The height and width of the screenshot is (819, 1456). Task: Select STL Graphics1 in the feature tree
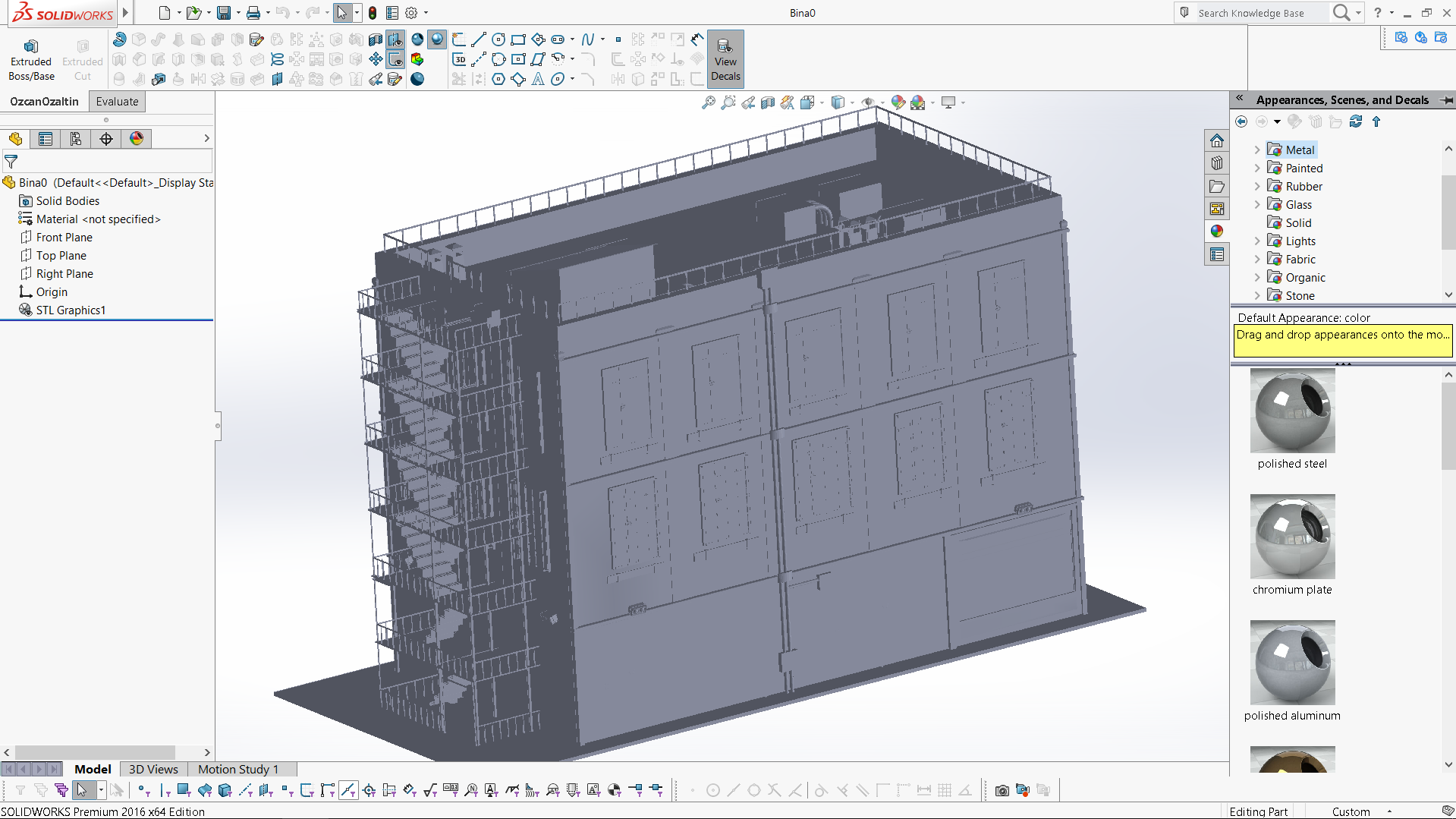[62, 310]
